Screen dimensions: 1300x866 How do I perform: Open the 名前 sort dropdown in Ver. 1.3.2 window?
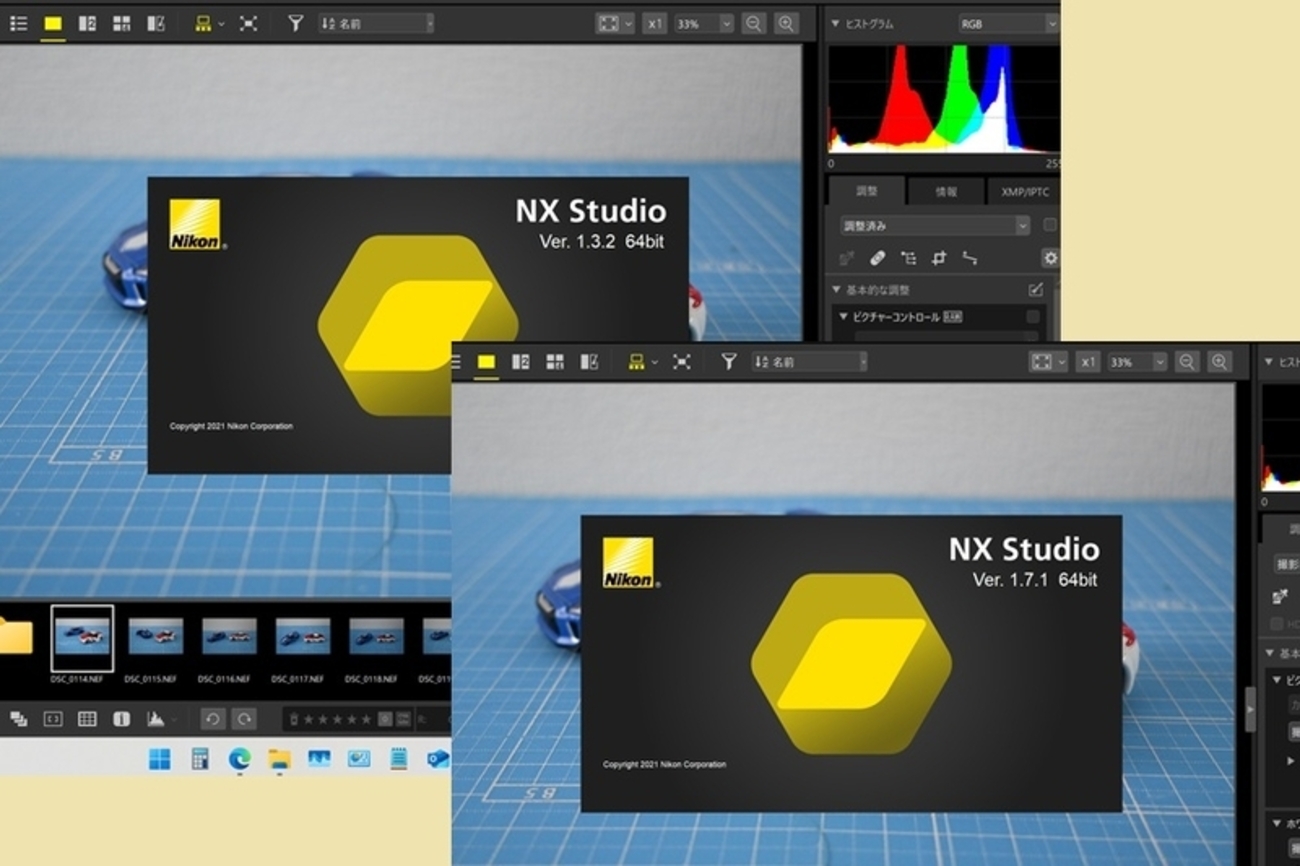click(x=376, y=23)
